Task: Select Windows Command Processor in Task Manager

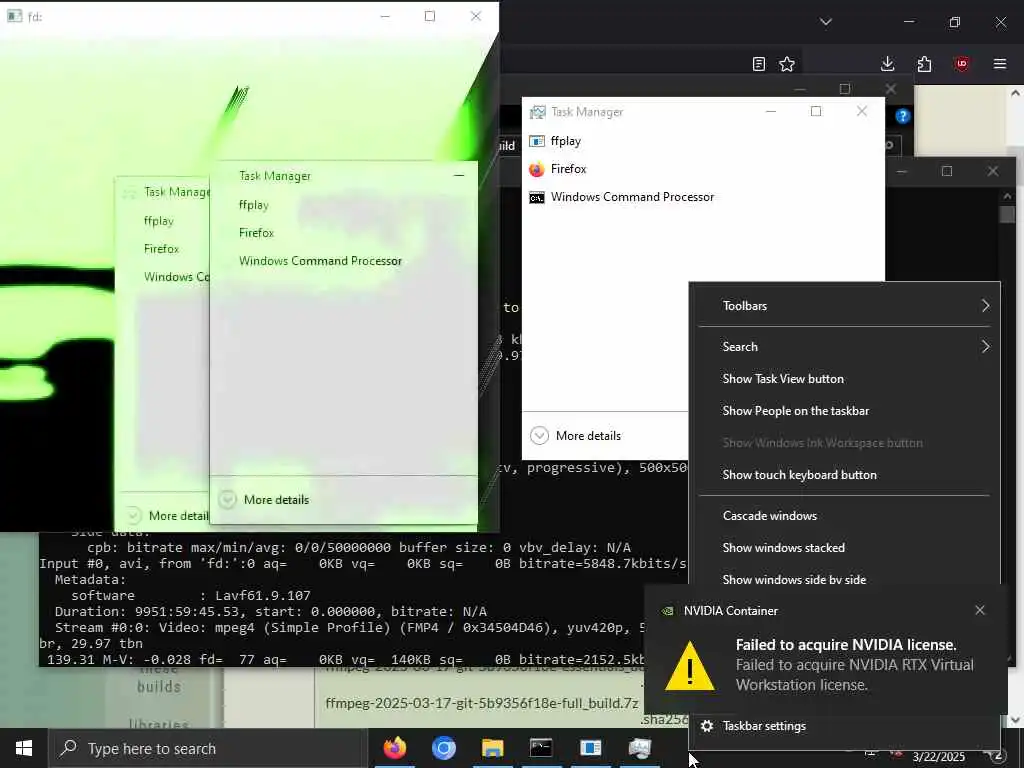Action: (632, 197)
